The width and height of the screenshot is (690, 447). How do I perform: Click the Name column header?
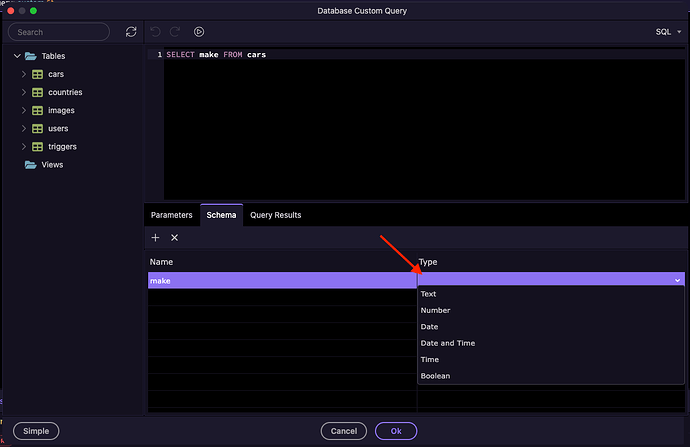pyautogui.click(x=161, y=262)
